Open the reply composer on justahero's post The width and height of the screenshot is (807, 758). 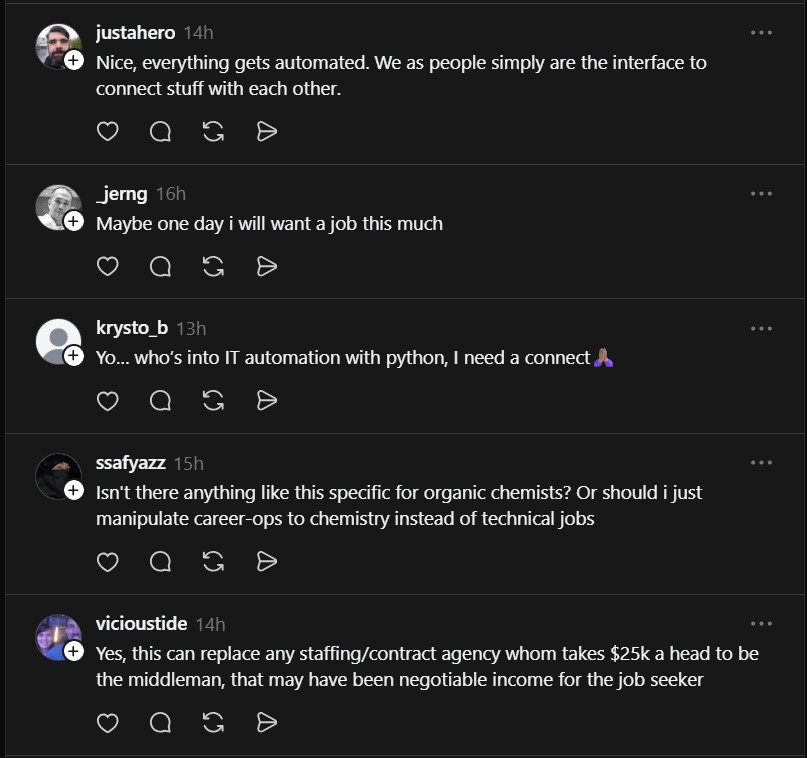[160, 131]
